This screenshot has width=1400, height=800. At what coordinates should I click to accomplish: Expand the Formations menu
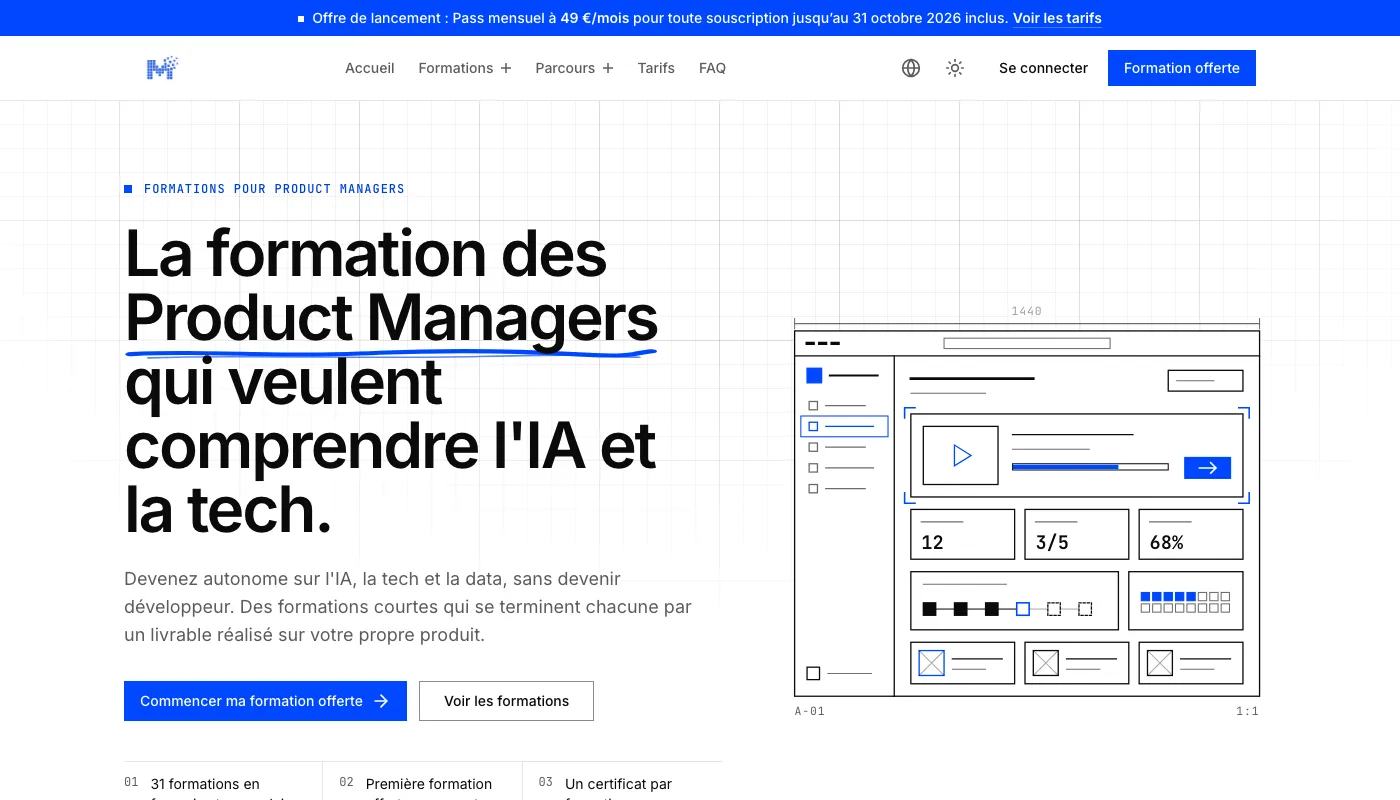(x=465, y=68)
